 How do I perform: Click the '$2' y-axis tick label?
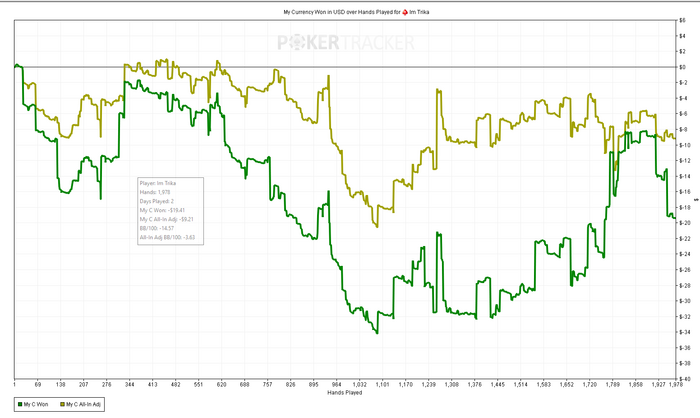pyautogui.click(x=682, y=52)
